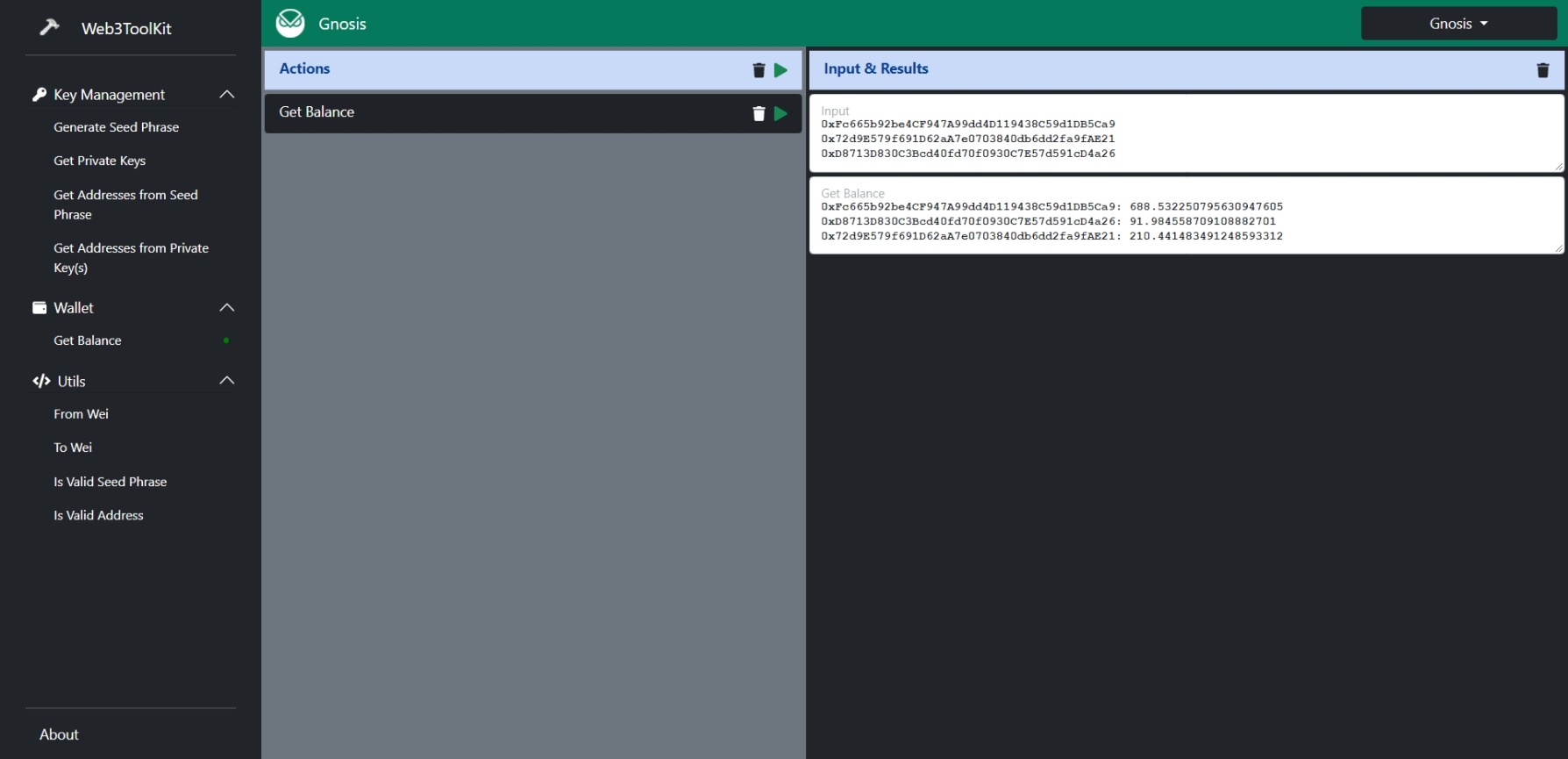Screen dimensions: 1568x759
Task: Click the Web3ToolKit hammer logo icon
Action: 49,28
